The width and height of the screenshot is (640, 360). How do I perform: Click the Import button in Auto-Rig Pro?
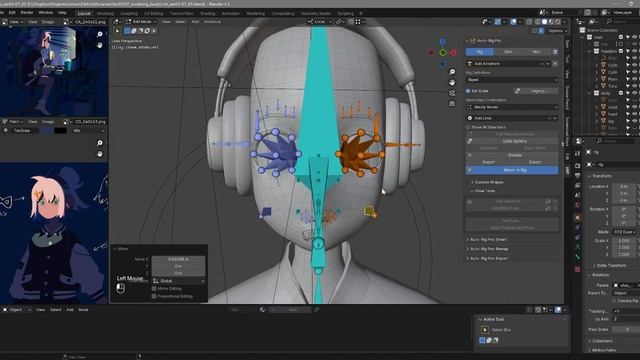click(x=489, y=162)
